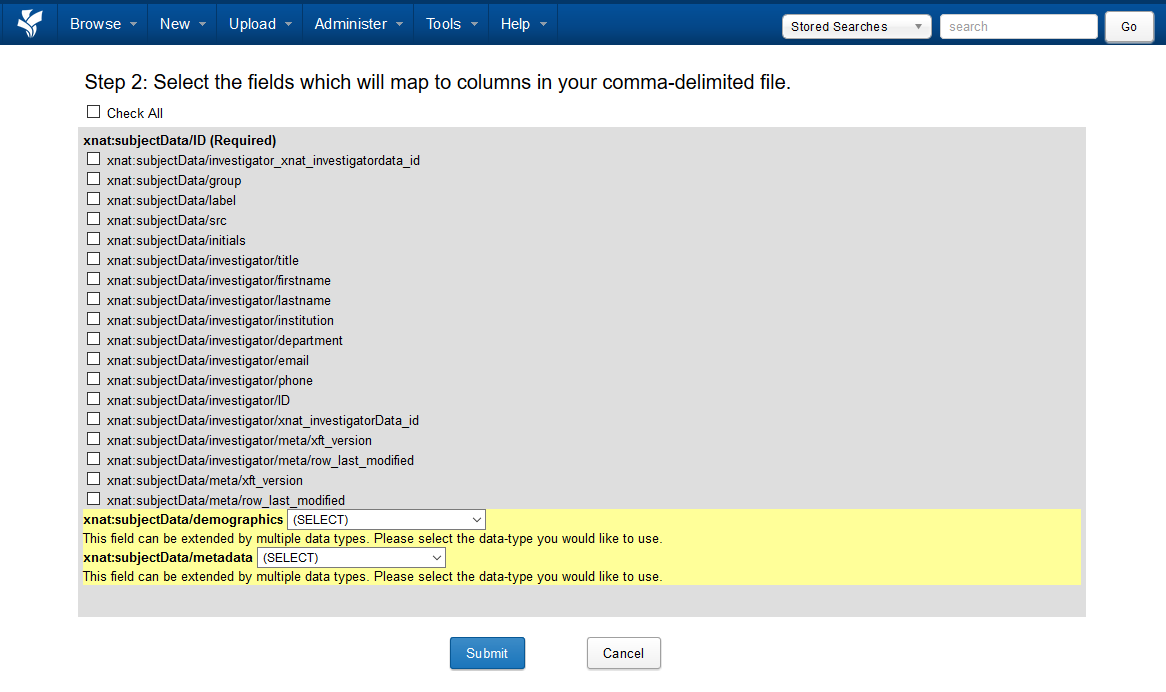Click the XNAT logo home icon
Image resolution: width=1166 pixels, height=692 pixels.
30,23
